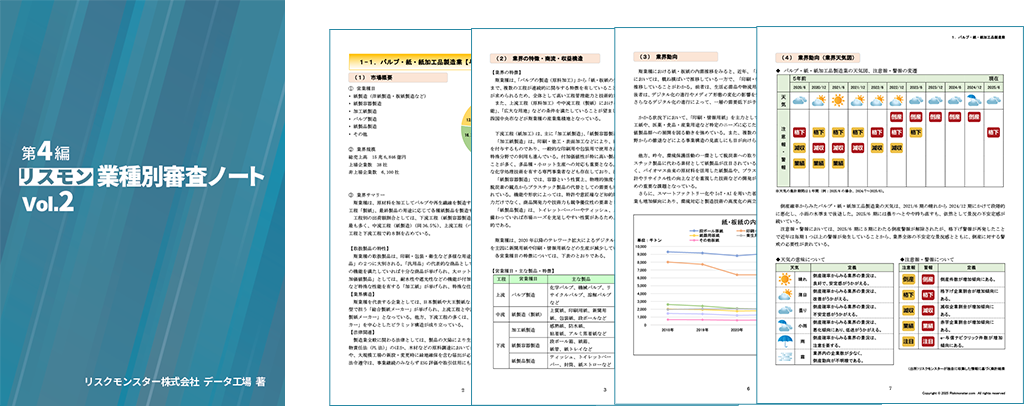Click the product table on page 3
Viewport: 1024px width, 406px height.
pos(545,330)
